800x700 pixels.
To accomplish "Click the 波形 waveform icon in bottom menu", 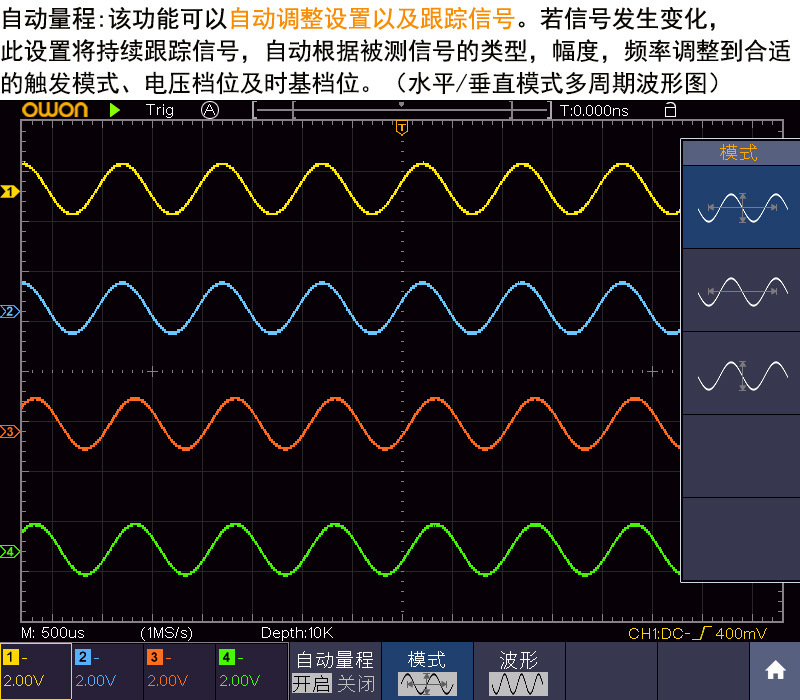I will [518, 682].
